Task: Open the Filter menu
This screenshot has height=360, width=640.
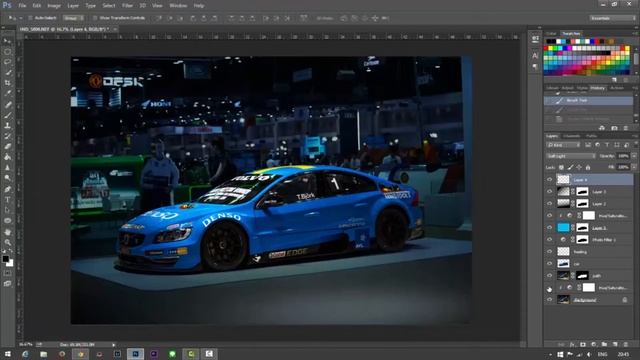Action: pos(127,6)
